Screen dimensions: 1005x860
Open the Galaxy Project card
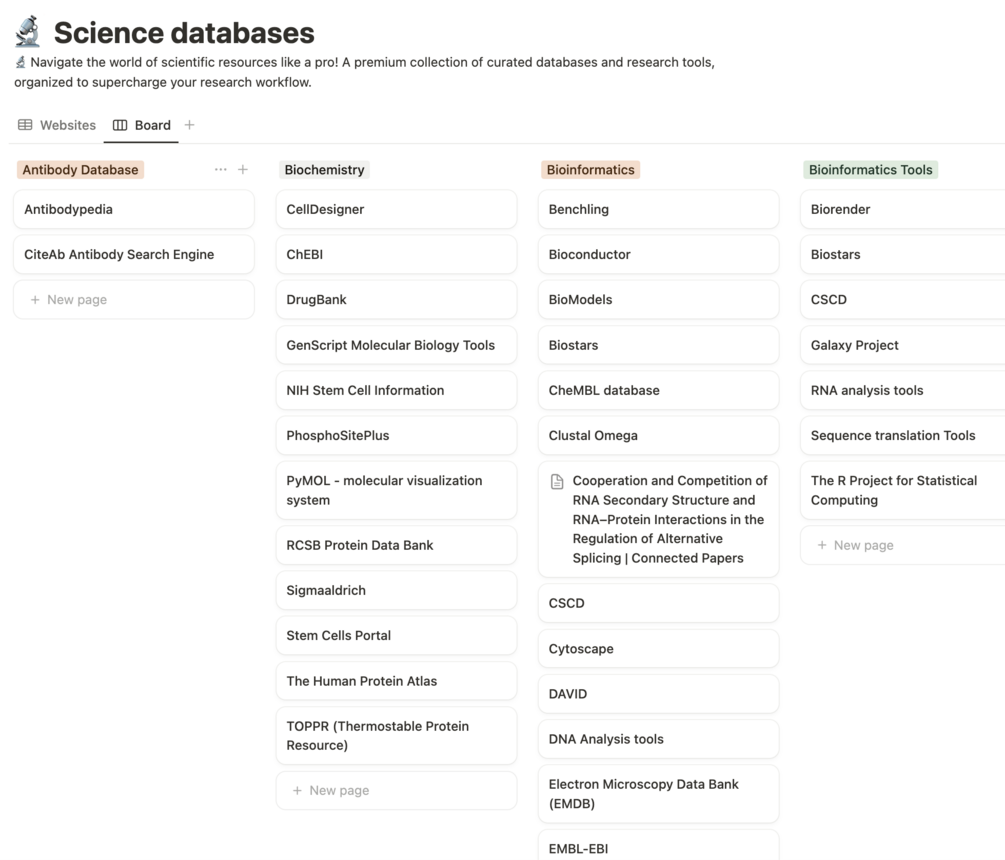coord(901,345)
